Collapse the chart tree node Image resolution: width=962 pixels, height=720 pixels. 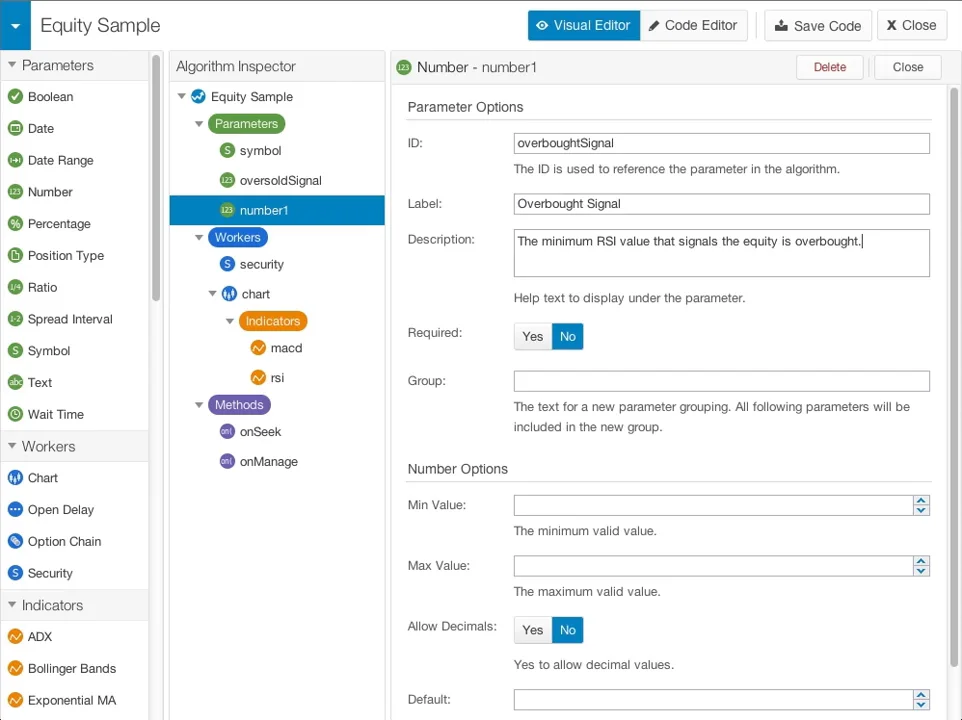pos(212,294)
